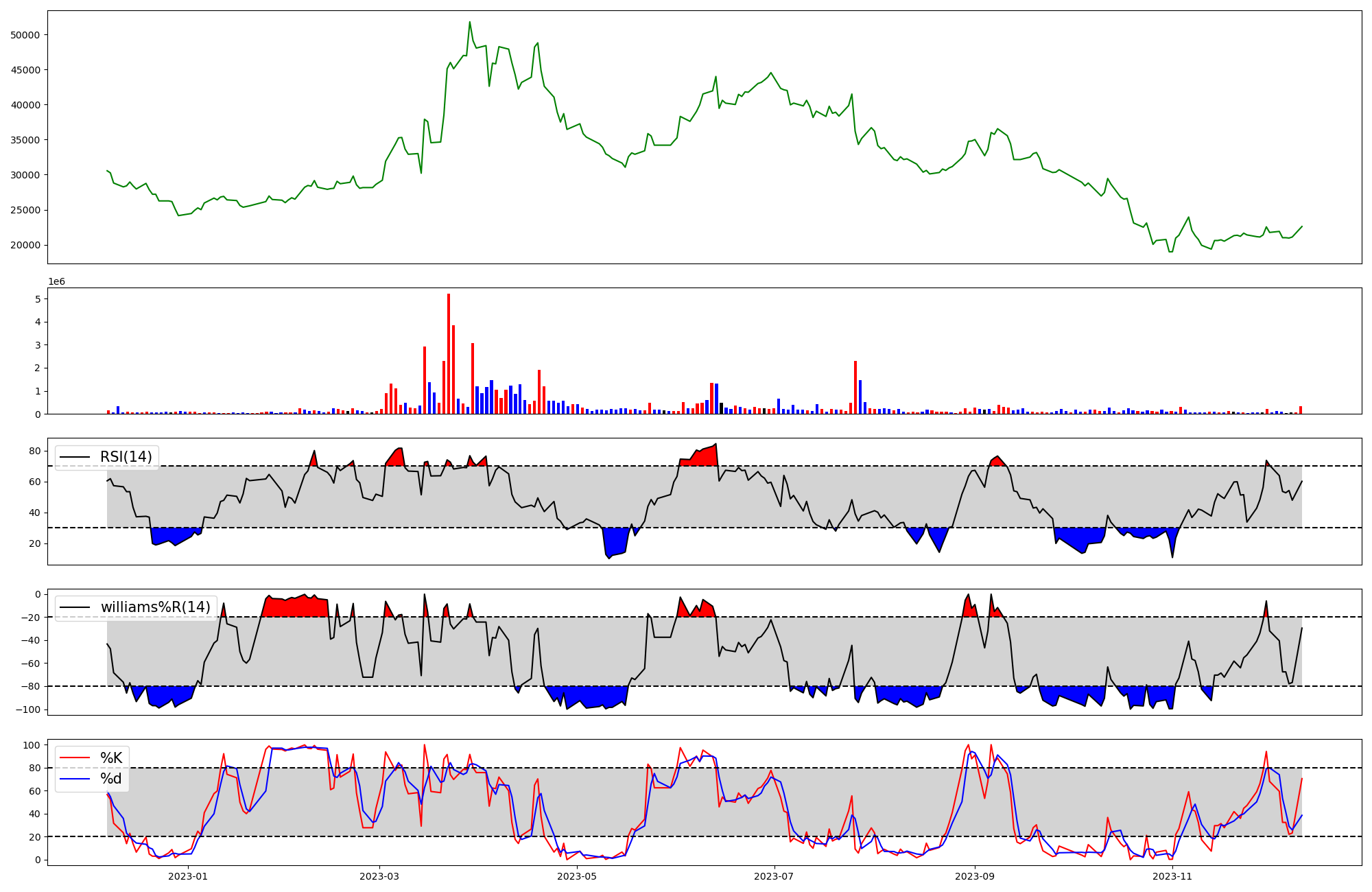Click the 20000 price axis tick label

(26, 246)
